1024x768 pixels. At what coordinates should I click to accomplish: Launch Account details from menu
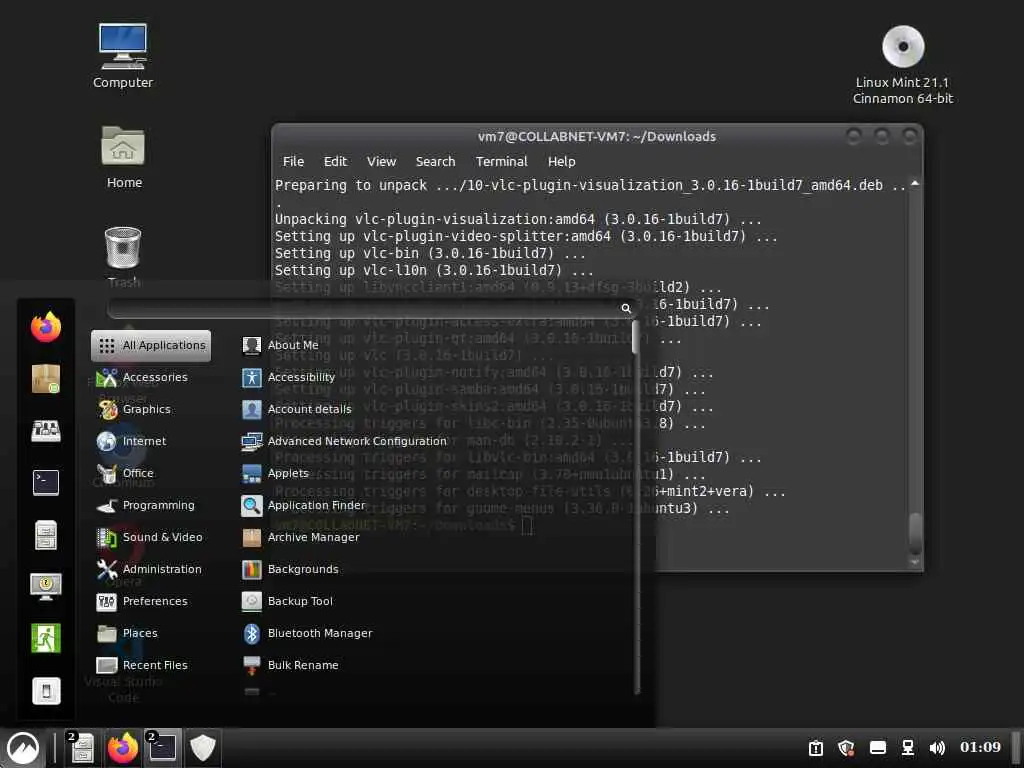click(296, 409)
